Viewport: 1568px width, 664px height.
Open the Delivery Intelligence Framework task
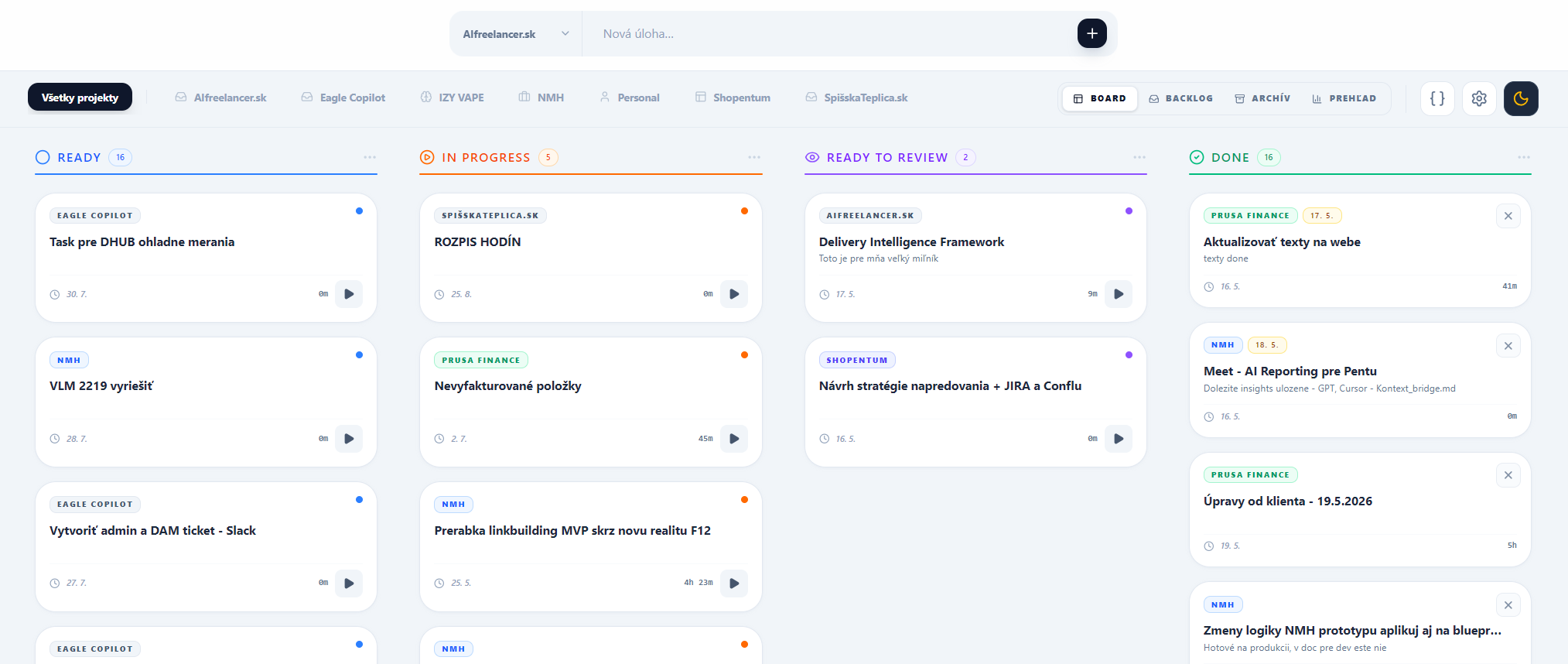[x=911, y=242]
